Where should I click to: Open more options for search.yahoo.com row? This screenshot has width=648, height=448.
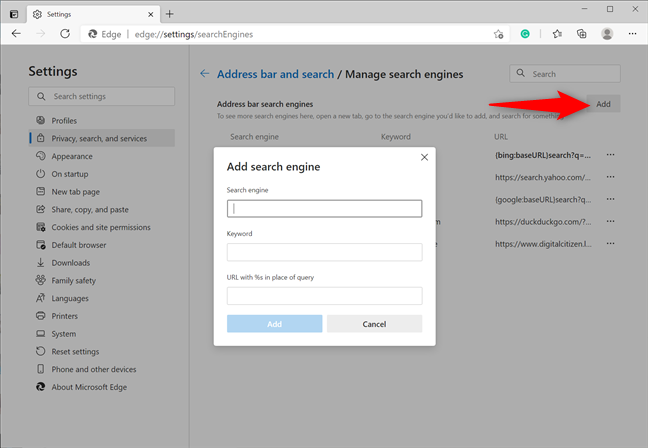pyautogui.click(x=610, y=177)
